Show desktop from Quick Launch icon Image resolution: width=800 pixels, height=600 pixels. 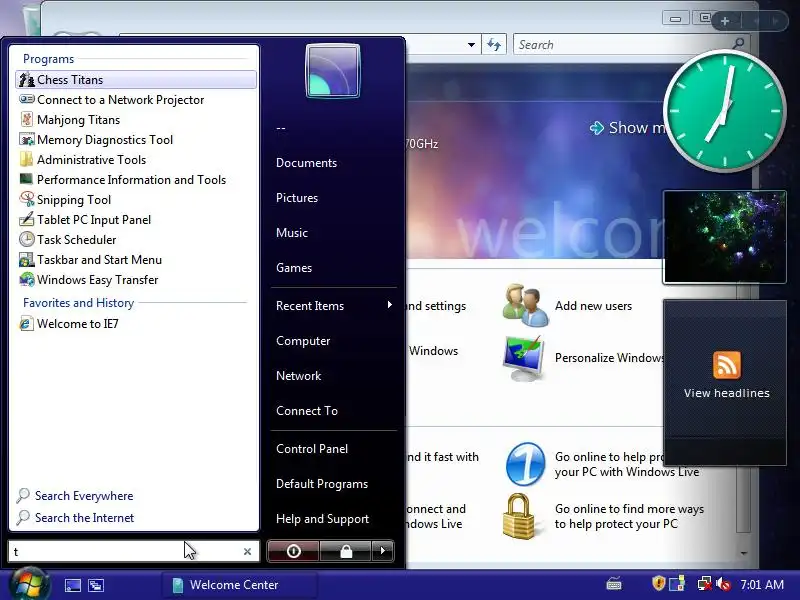click(x=72, y=585)
